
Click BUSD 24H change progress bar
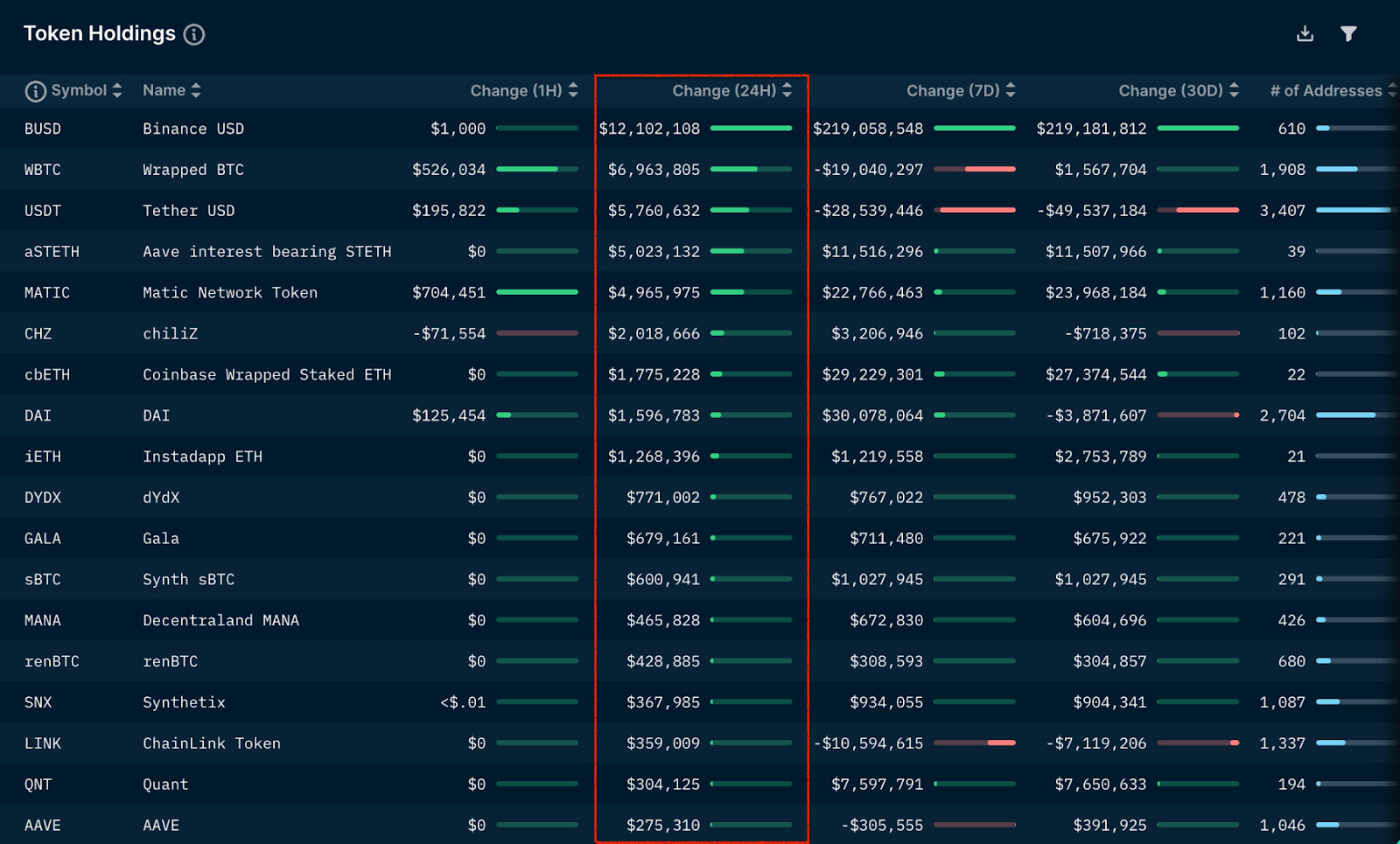[x=752, y=129]
